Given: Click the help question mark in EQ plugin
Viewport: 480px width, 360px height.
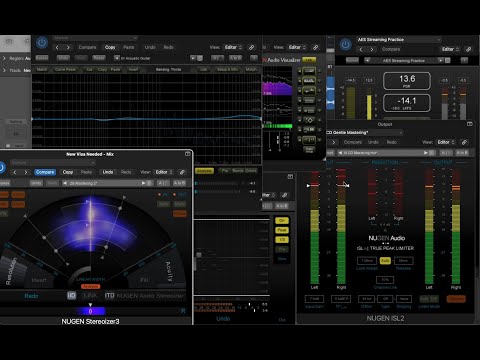Looking at the screenshot, I should click(x=254, y=58).
